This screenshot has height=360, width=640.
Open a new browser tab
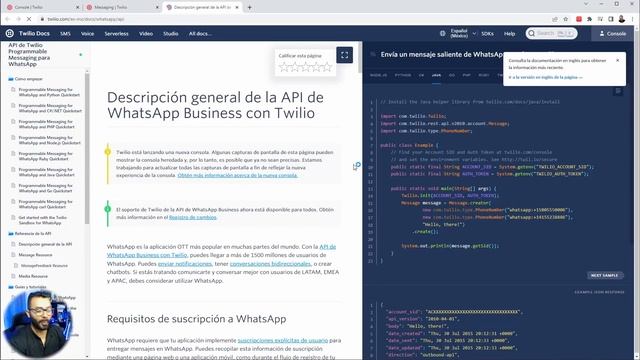[x=249, y=7]
